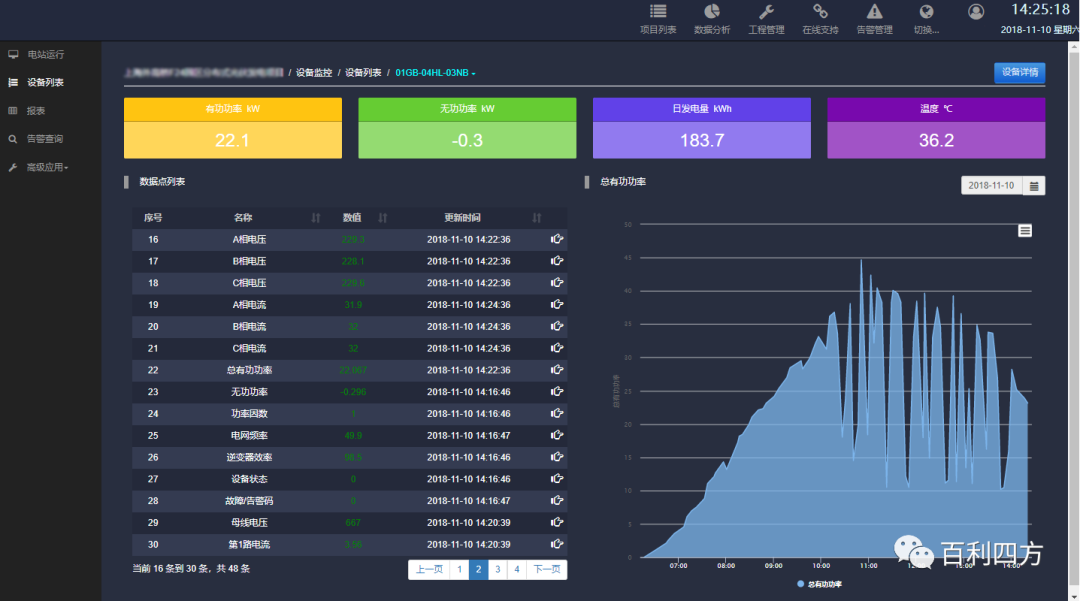Click the 总有功功率 value 22.067
The width and height of the screenshot is (1080, 601).
(x=353, y=370)
